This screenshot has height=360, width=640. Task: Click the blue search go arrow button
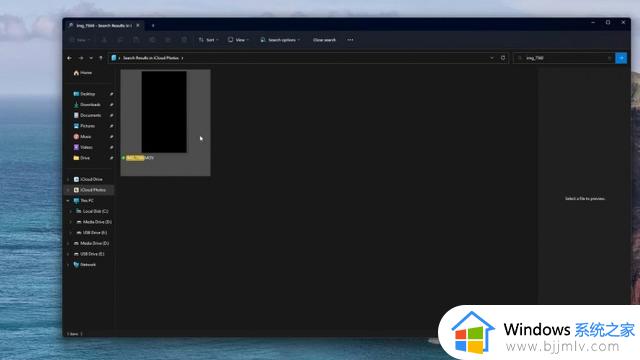tap(621, 58)
